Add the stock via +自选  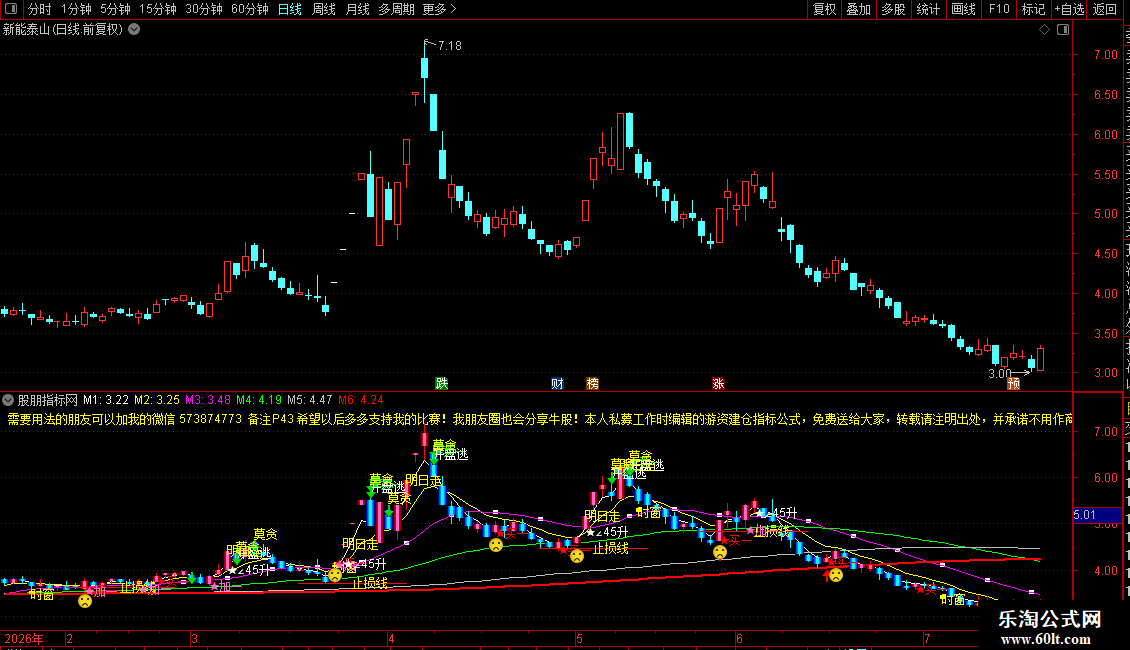(x=1069, y=9)
